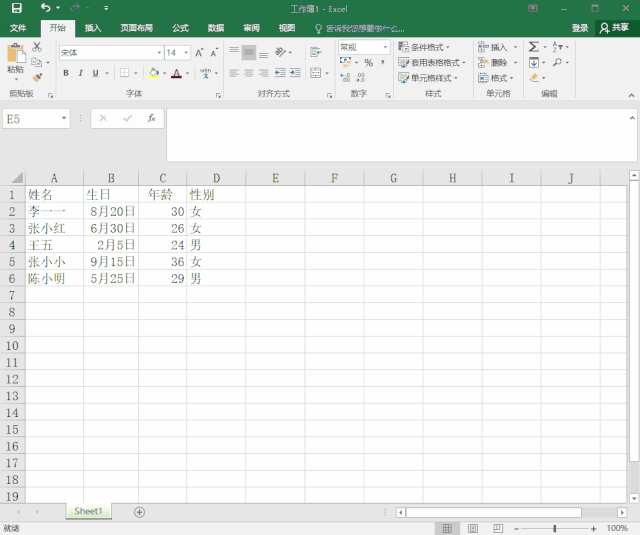Image resolution: width=640 pixels, height=535 pixels.
Task: Switch to the 视图 View tab
Action: (x=287, y=28)
